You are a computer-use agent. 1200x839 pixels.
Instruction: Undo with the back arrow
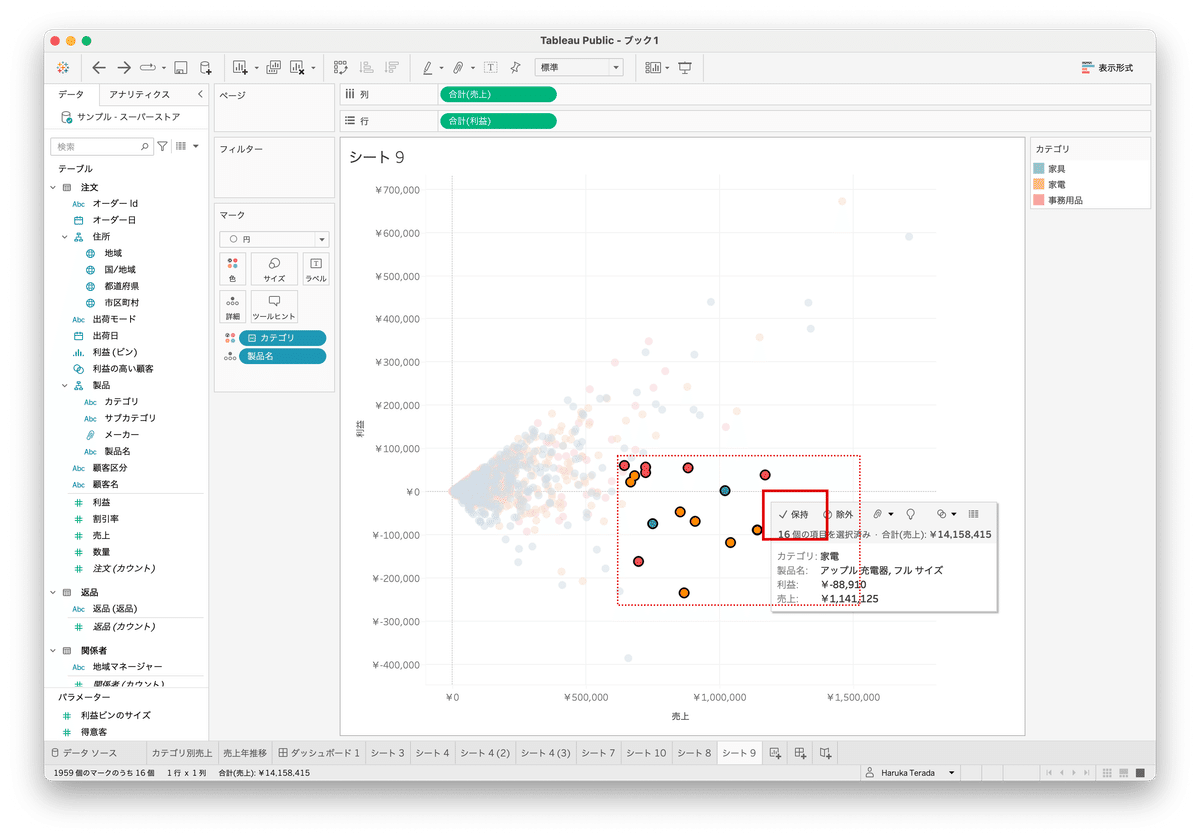coord(98,67)
